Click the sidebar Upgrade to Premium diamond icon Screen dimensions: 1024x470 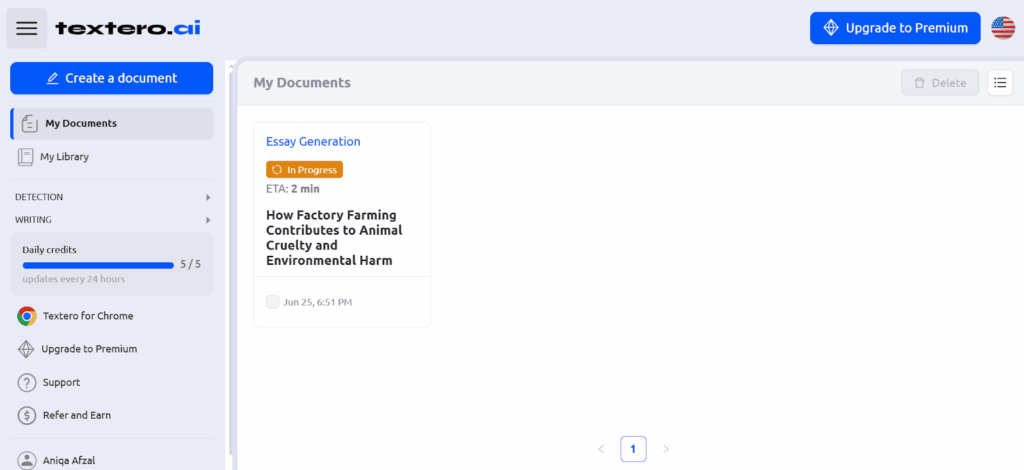click(25, 349)
